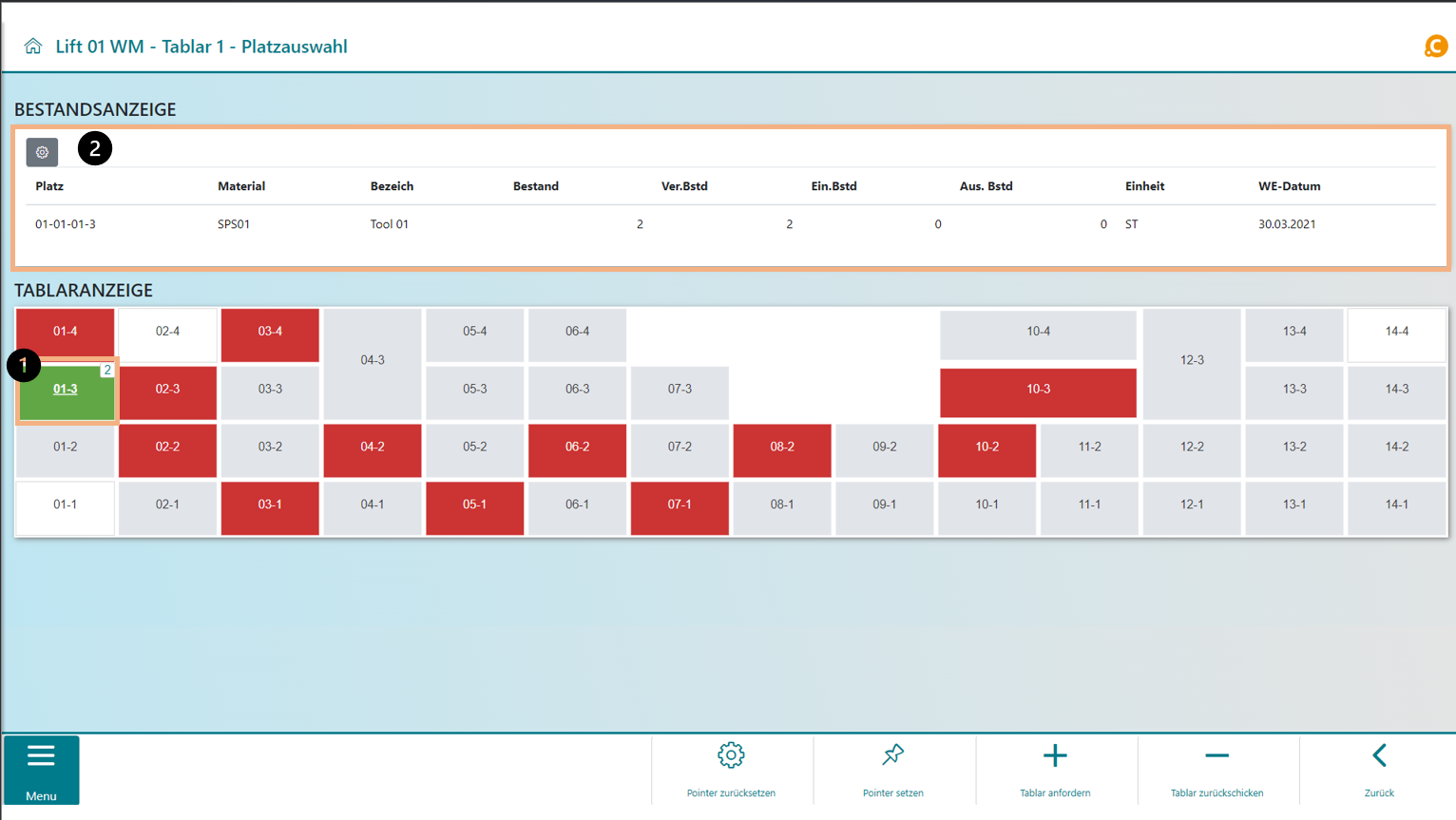Open Bestandsanzeige table settings gear
Viewport: 1456px width, 820px height.
coord(42,152)
